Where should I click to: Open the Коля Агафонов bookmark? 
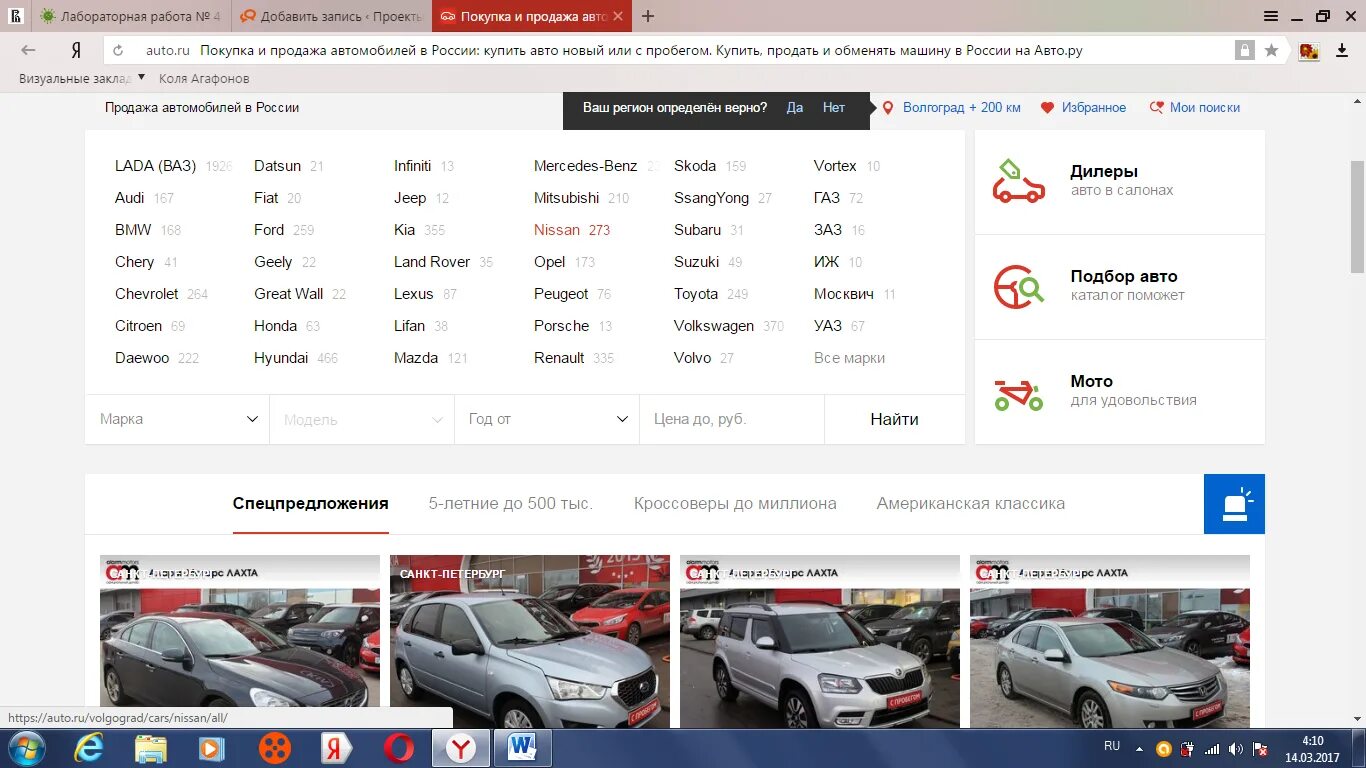204,78
